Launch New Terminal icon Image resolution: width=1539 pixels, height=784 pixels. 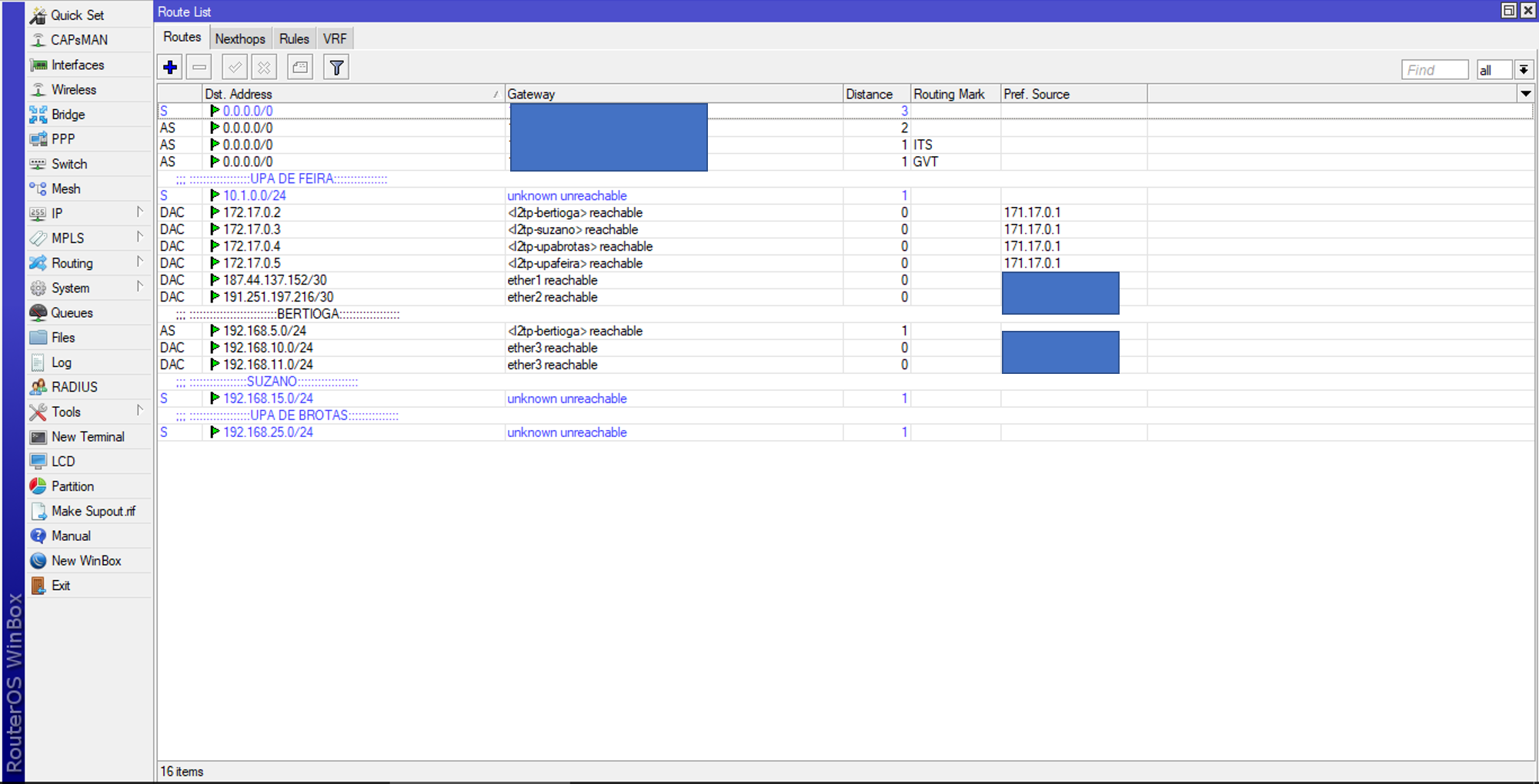pos(38,437)
